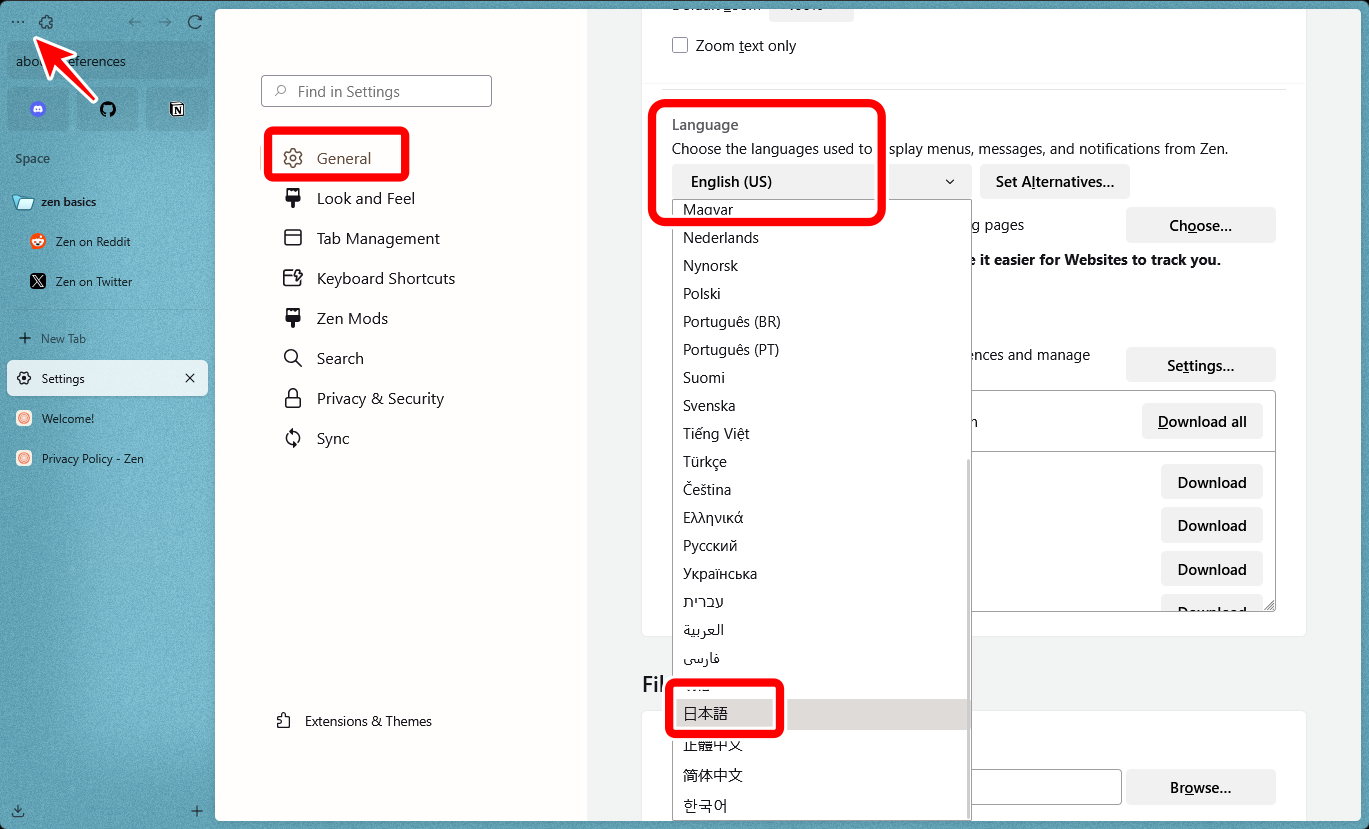The height and width of the screenshot is (829, 1369).
Task: Focus the Find in Settings search field
Action: click(376, 91)
